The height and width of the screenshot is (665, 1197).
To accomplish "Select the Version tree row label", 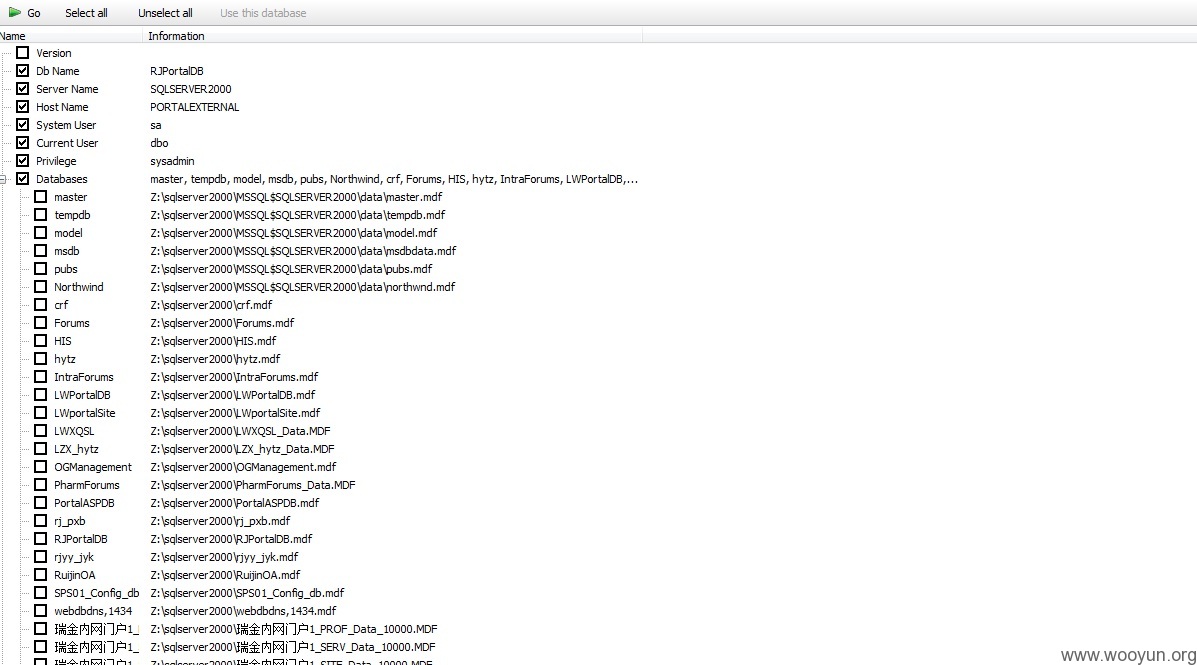I will click(x=53, y=53).
